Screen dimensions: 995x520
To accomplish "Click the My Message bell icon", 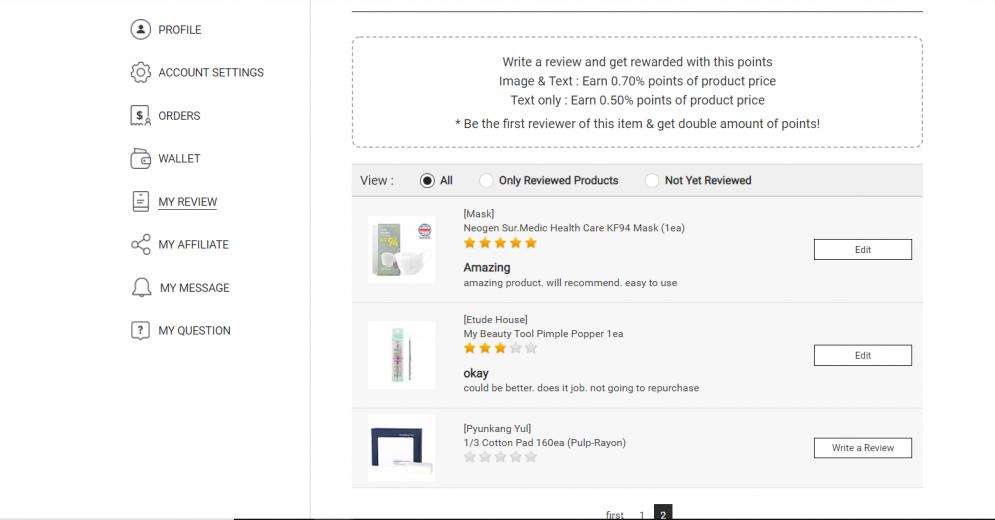I will click(x=141, y=287).
